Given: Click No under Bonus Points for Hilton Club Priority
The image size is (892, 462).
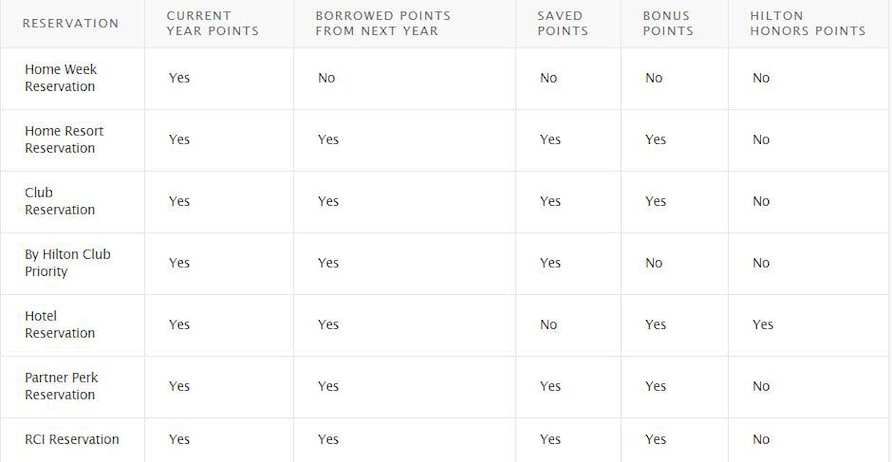Looking at the screenshot, I should (654, 263).
